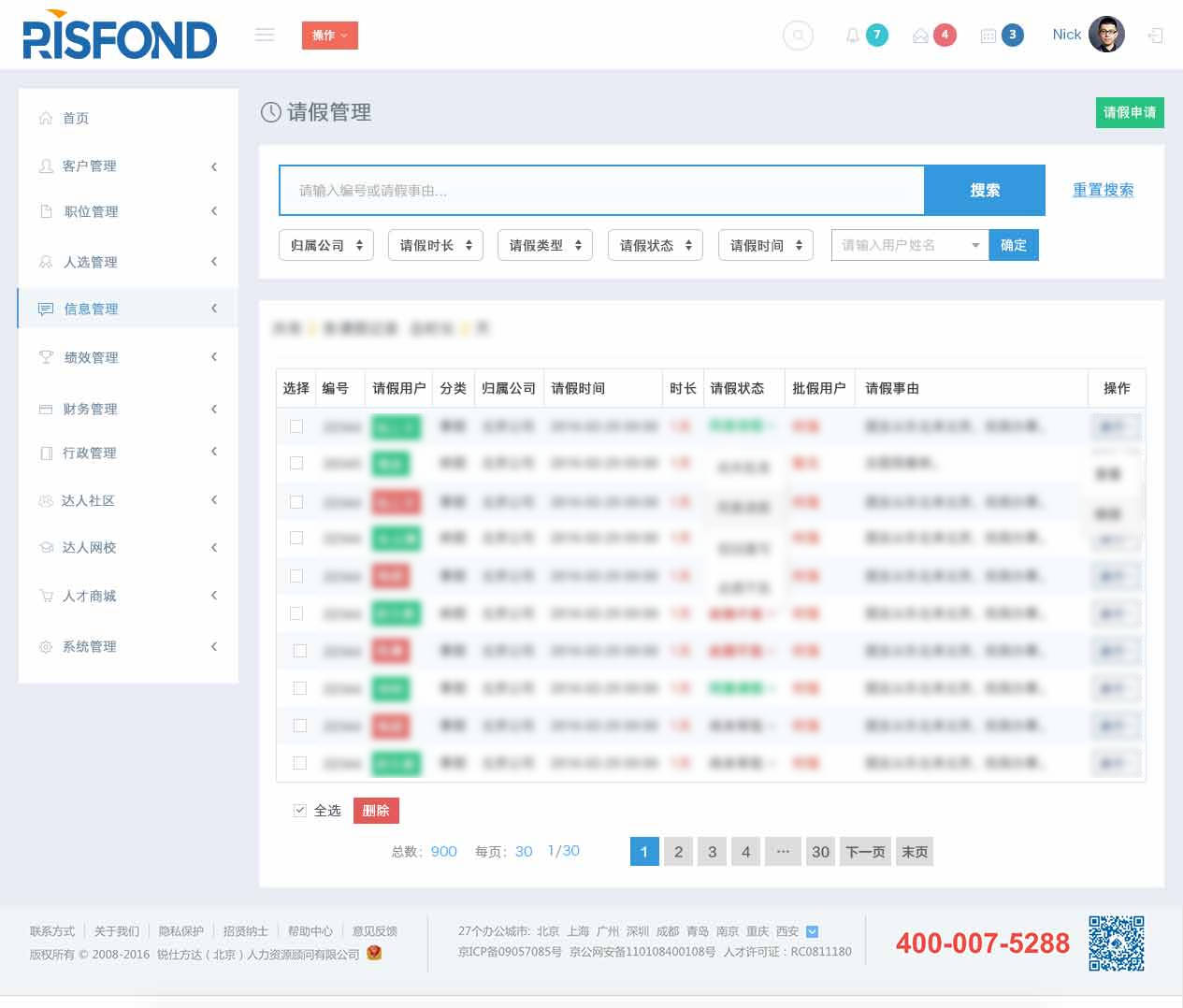Open the 归属公司 filter dropdown
Image resolution: width=1183 pixels, height=1008 pixels.
326,245
